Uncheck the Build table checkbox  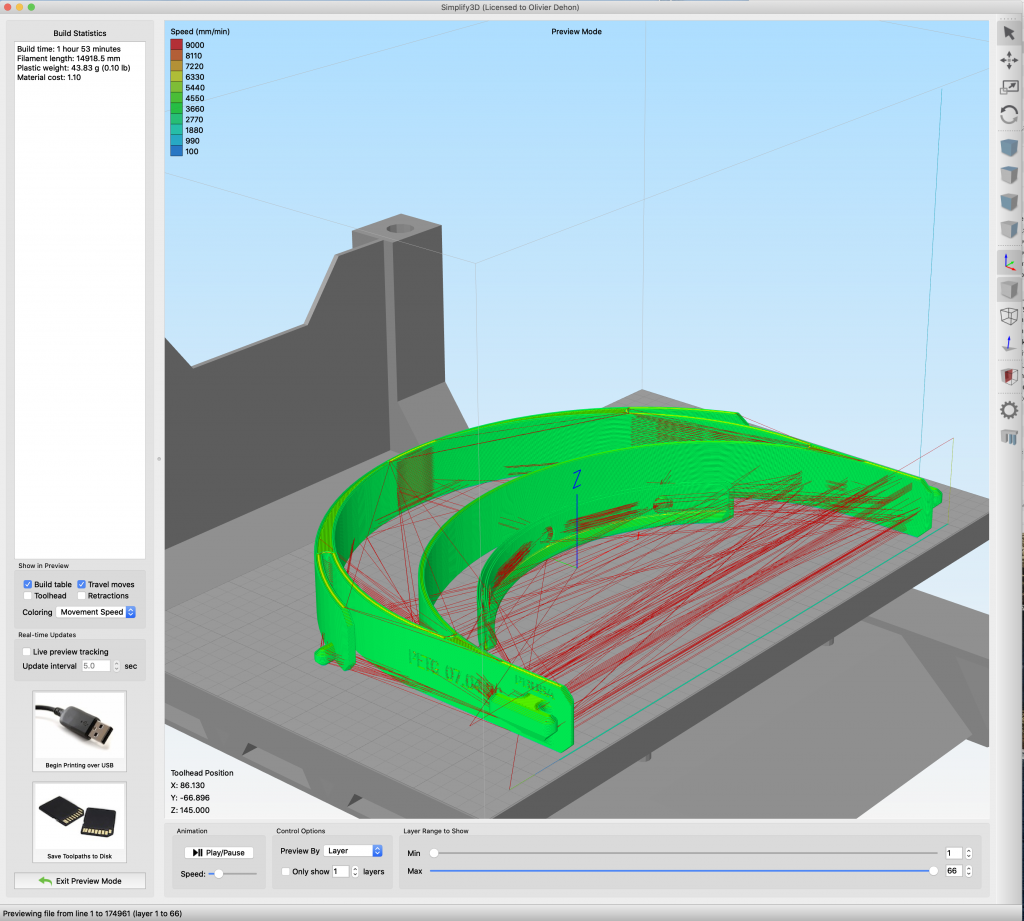pos(28,584)
